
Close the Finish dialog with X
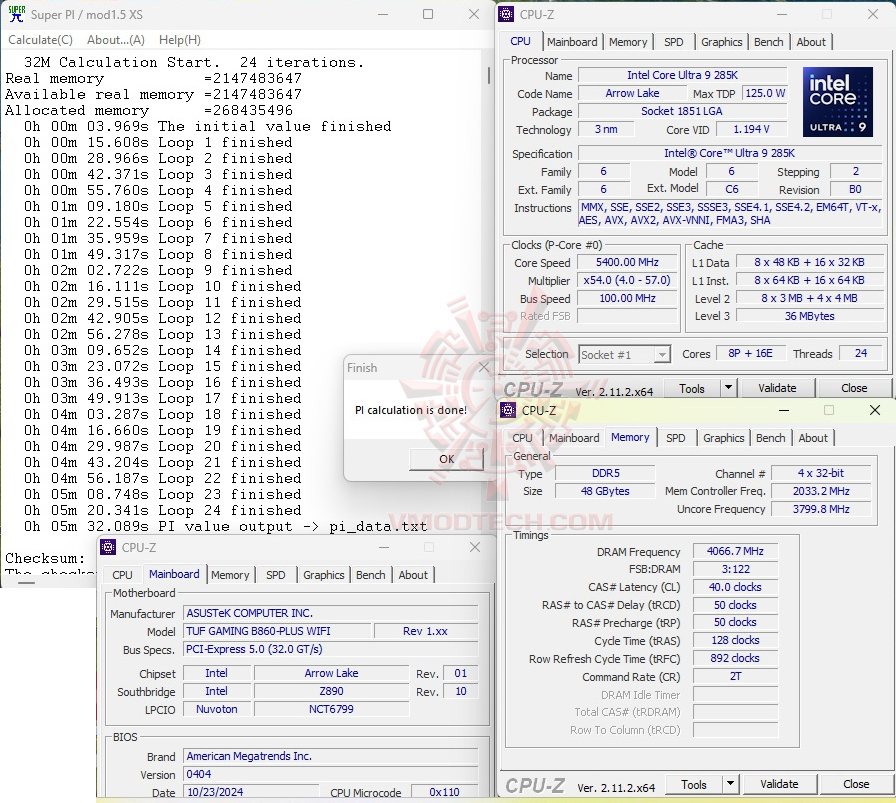(x=483, y=367)
